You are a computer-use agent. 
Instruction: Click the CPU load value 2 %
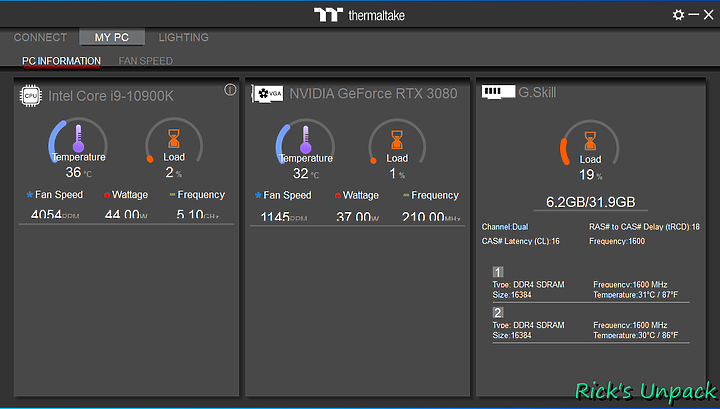coord(174,173)
